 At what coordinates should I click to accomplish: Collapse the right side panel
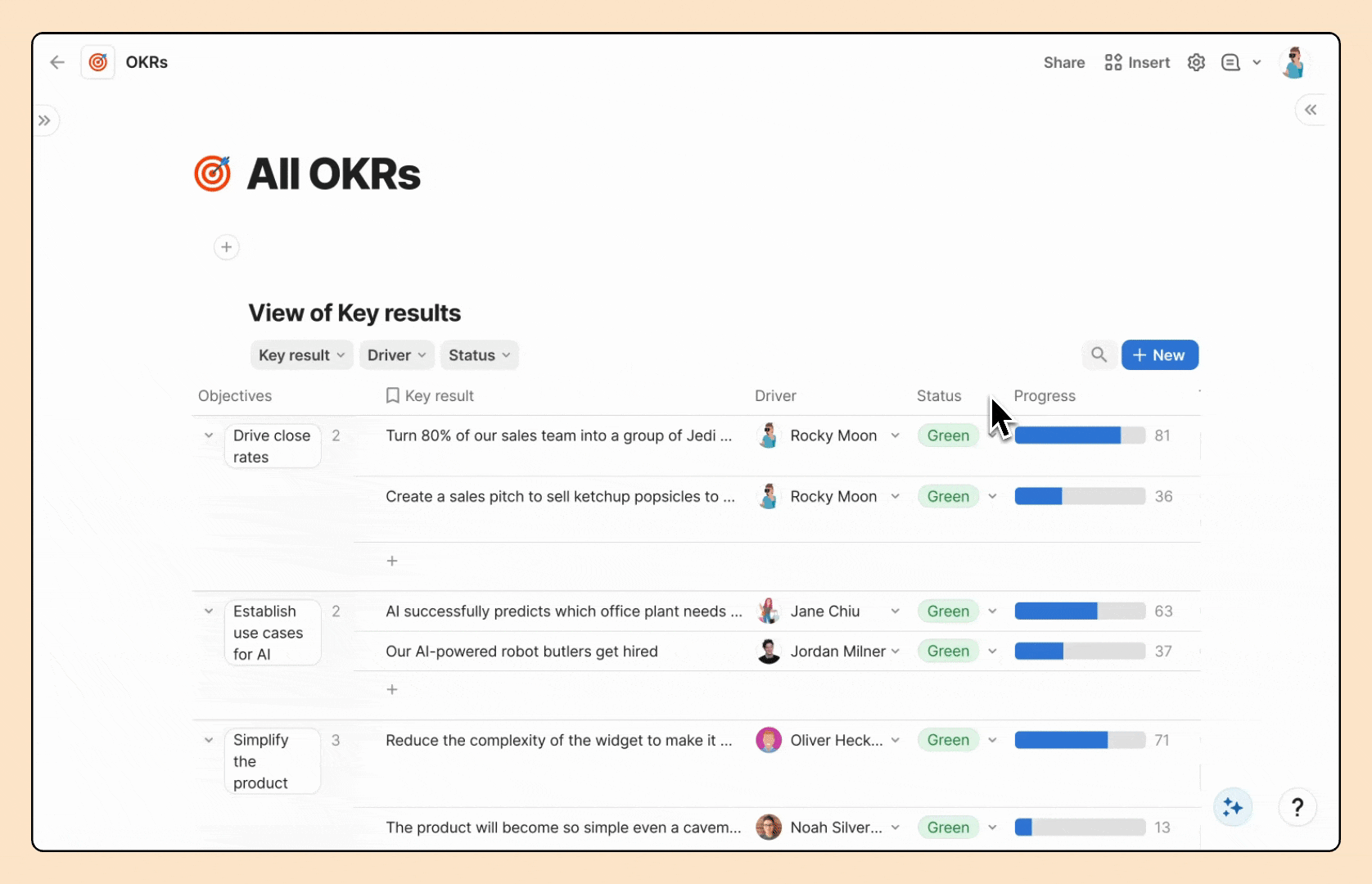click(1311, 110)
